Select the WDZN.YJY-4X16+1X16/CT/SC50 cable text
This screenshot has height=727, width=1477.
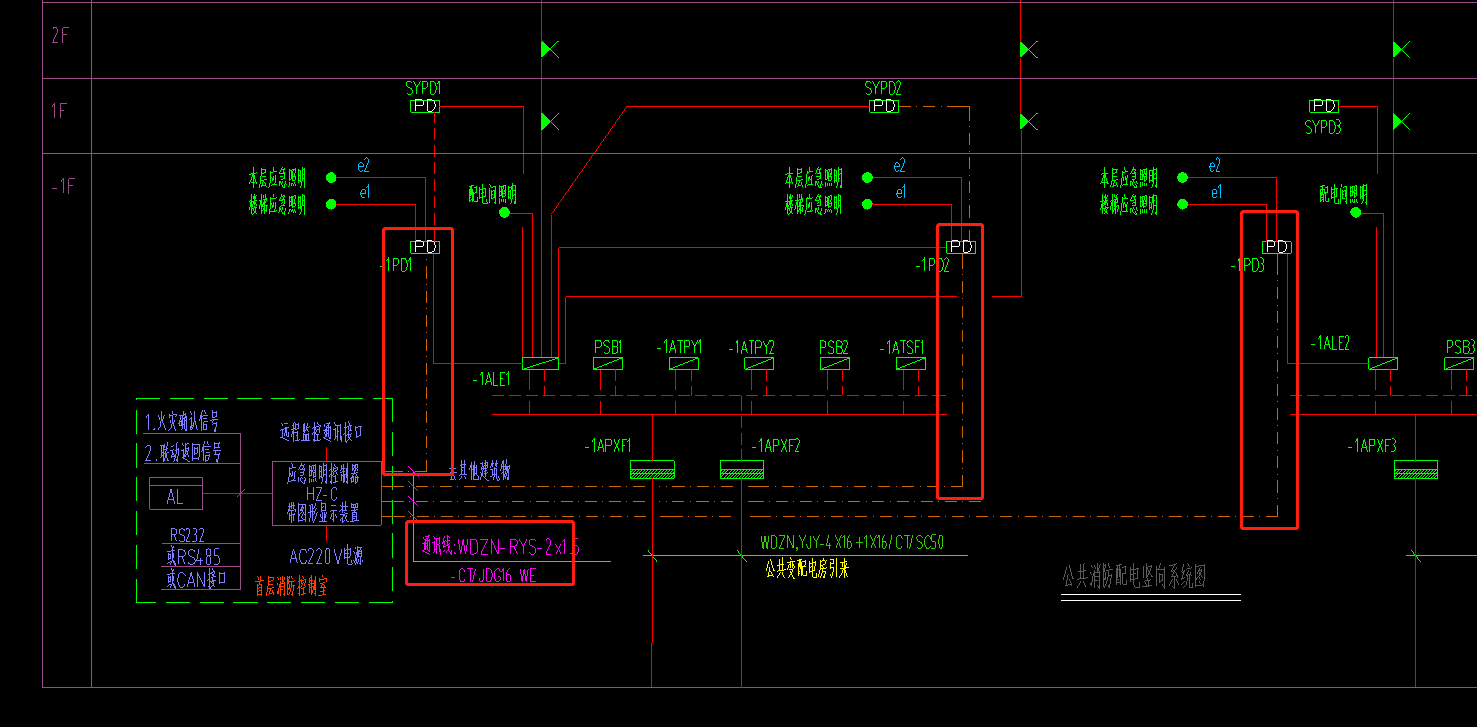852,544
